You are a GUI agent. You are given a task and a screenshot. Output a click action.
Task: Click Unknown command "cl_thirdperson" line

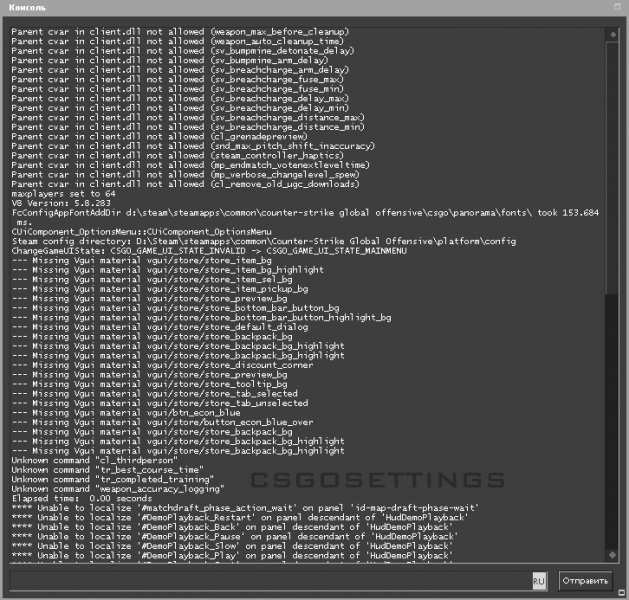coord(95,460)
